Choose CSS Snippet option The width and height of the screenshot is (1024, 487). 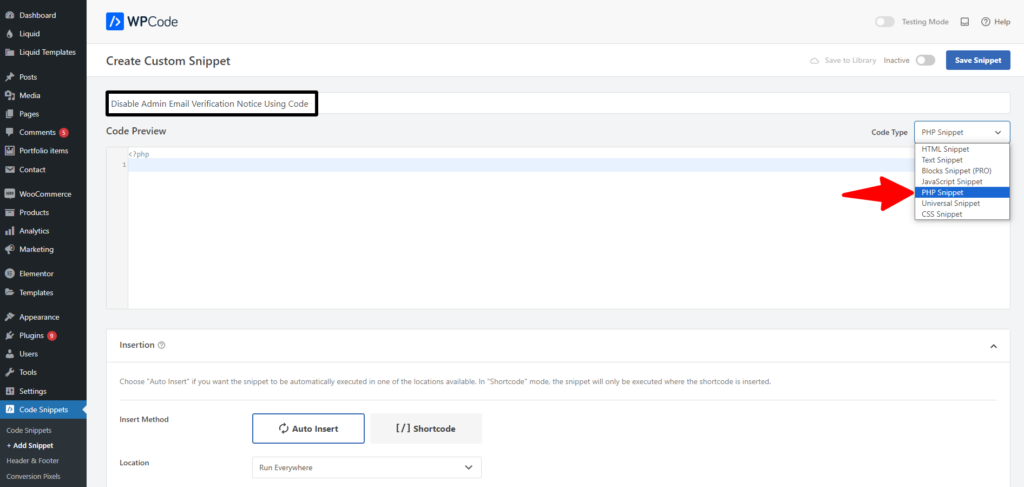pyautogui.click(x=962, y=214)
